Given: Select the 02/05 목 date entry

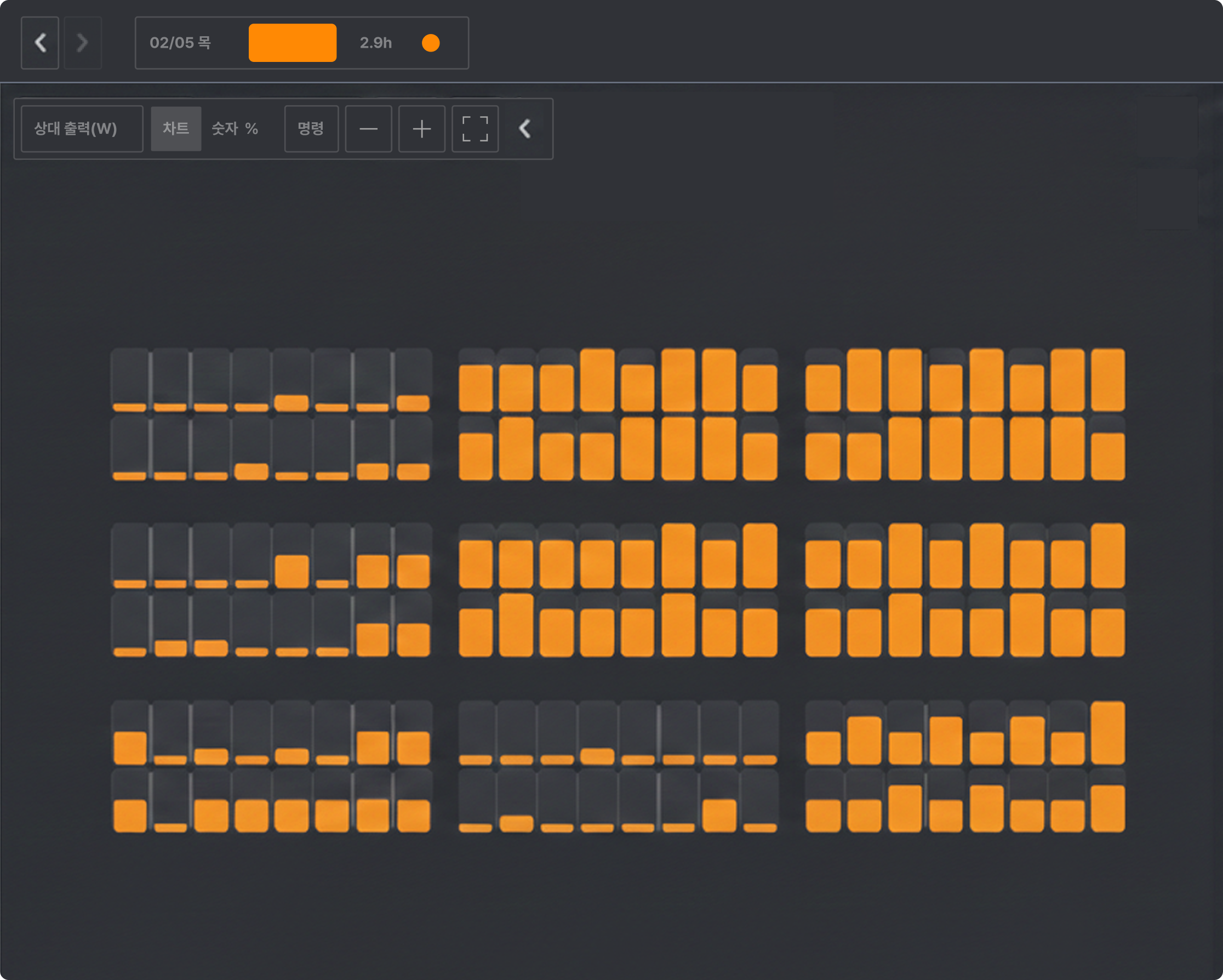Looking at the screenshot, I should pos(180,43).
